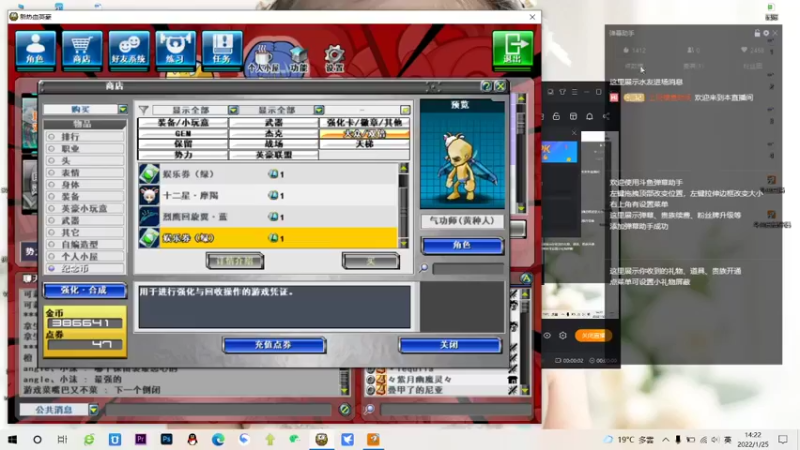Select the 天梯 shop tab

(x=364, y=144)
